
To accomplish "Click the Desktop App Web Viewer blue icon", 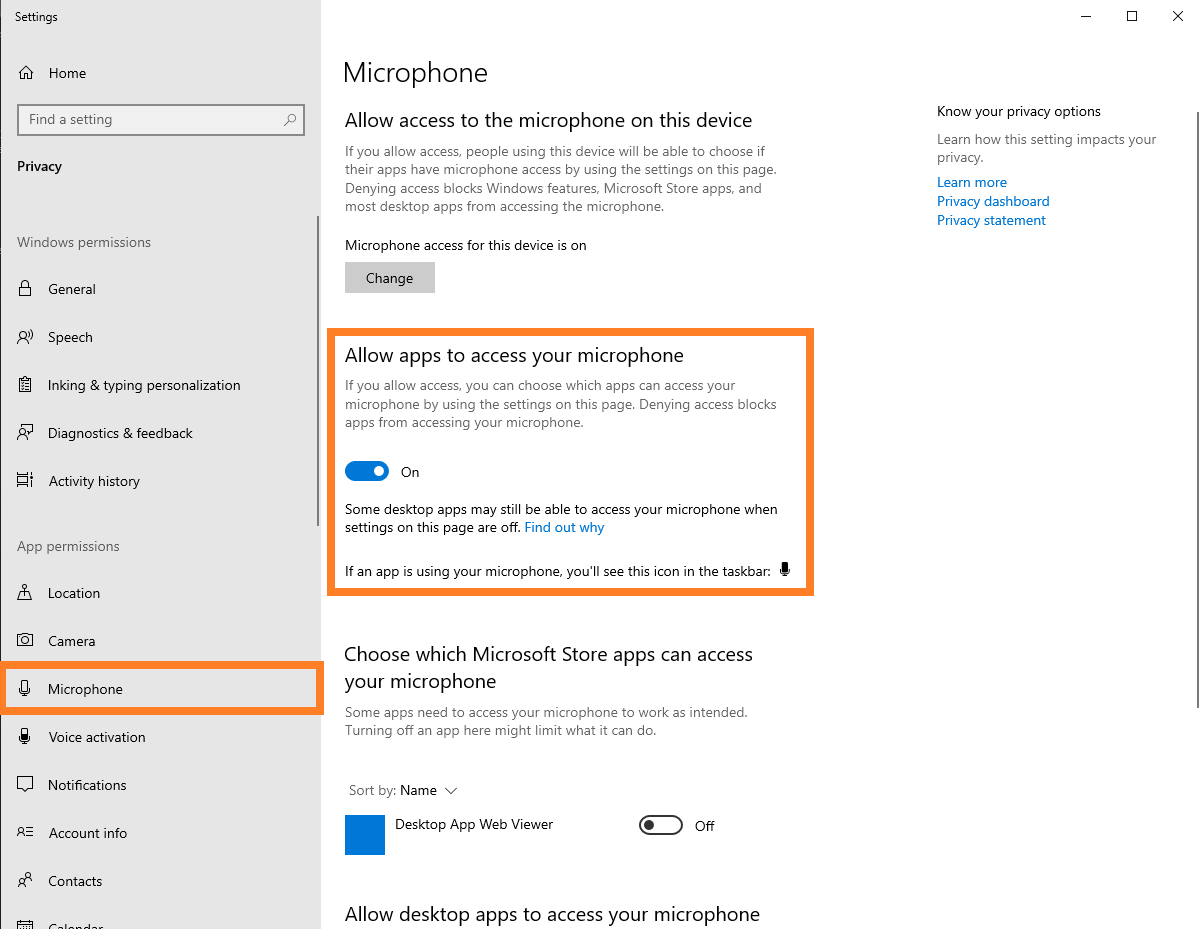I will point(365,835).
